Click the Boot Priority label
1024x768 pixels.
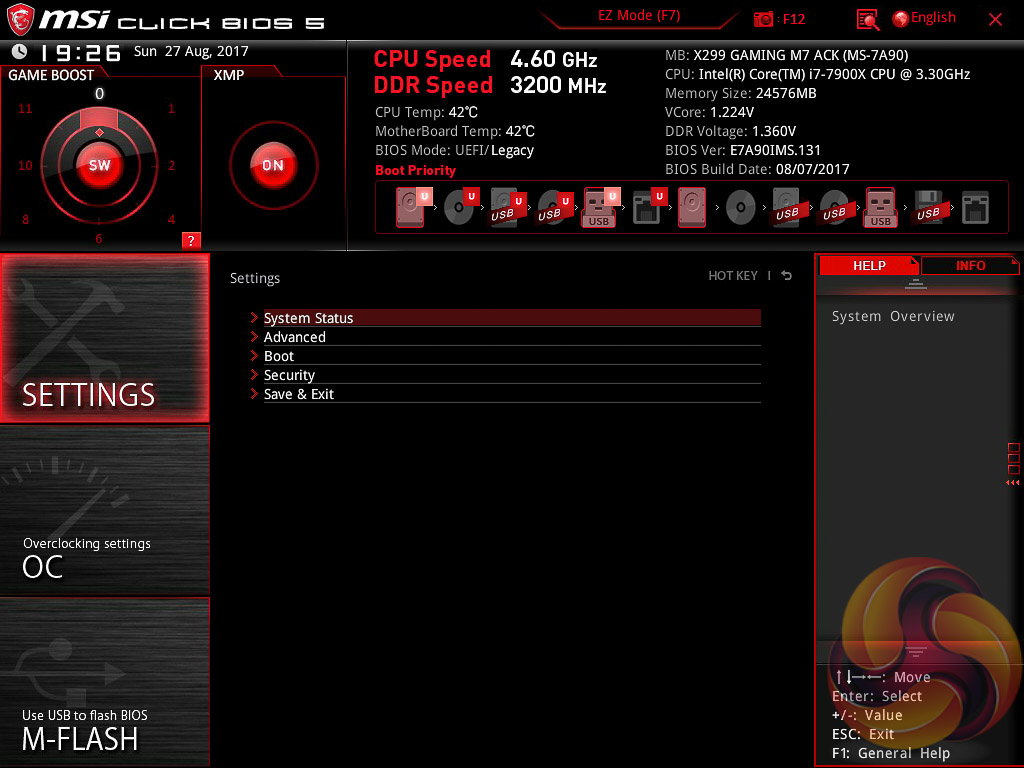415,170
